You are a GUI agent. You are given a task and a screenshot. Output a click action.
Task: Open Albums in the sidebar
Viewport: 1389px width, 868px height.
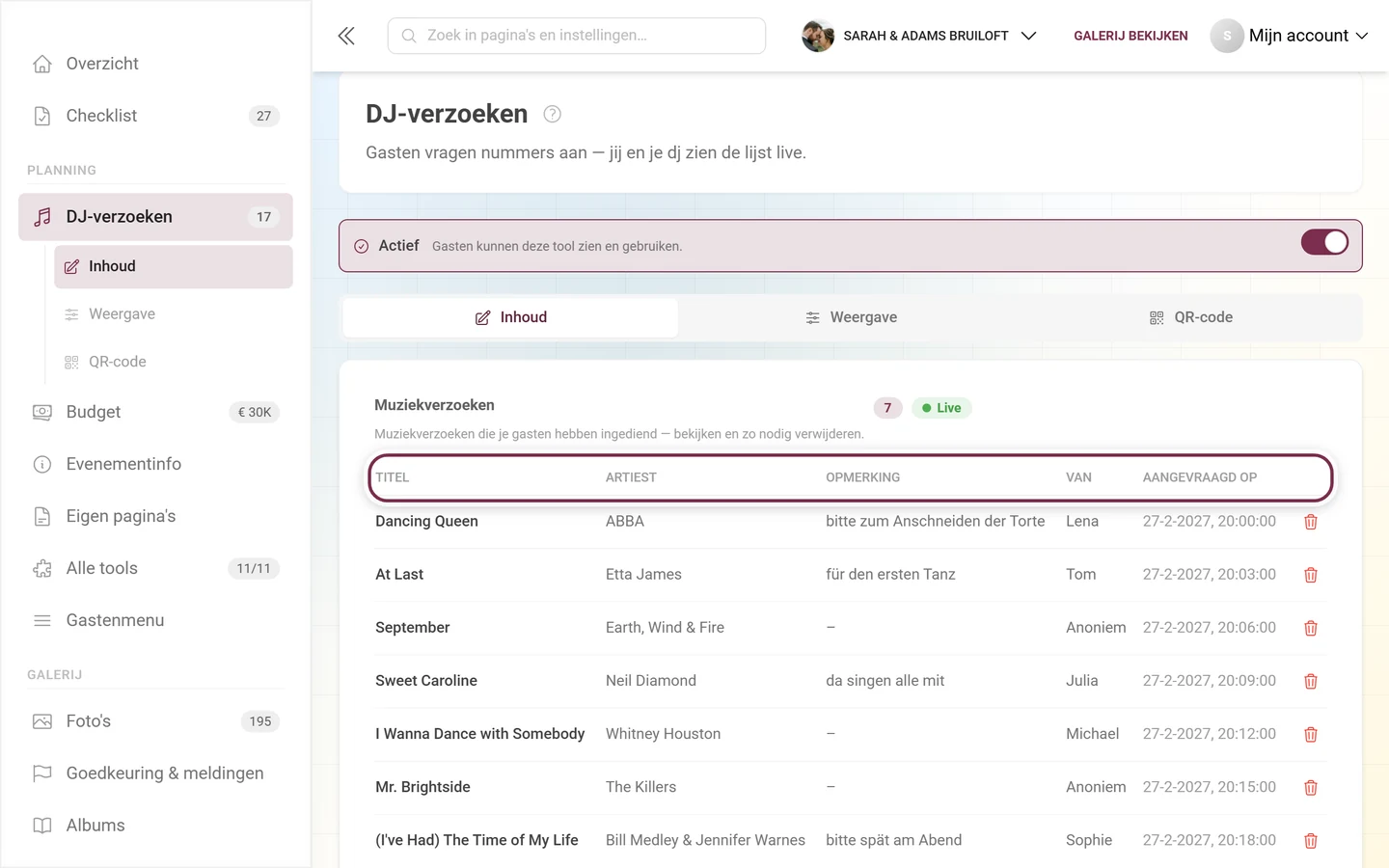click(x=155, y=826)
